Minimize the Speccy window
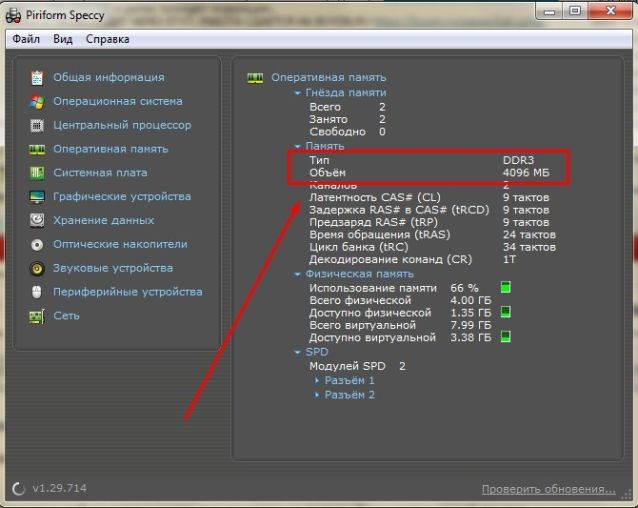The height and width of the screenshot is (508, 638). pos(549,11)
